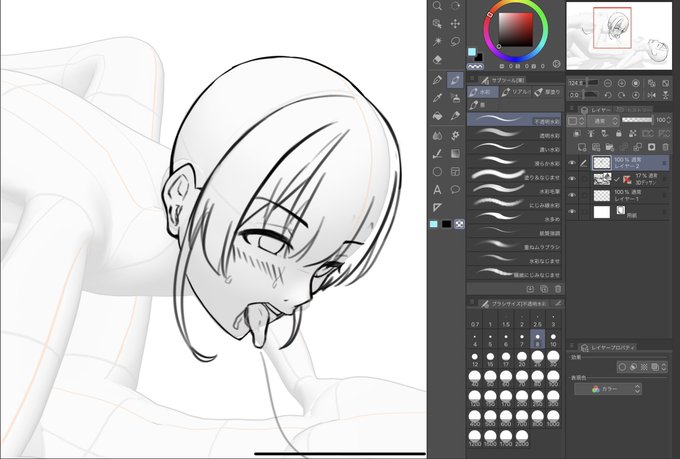680x459 pixels.
Task: Open the Layer Property panel menu icon
Action: 572,346
